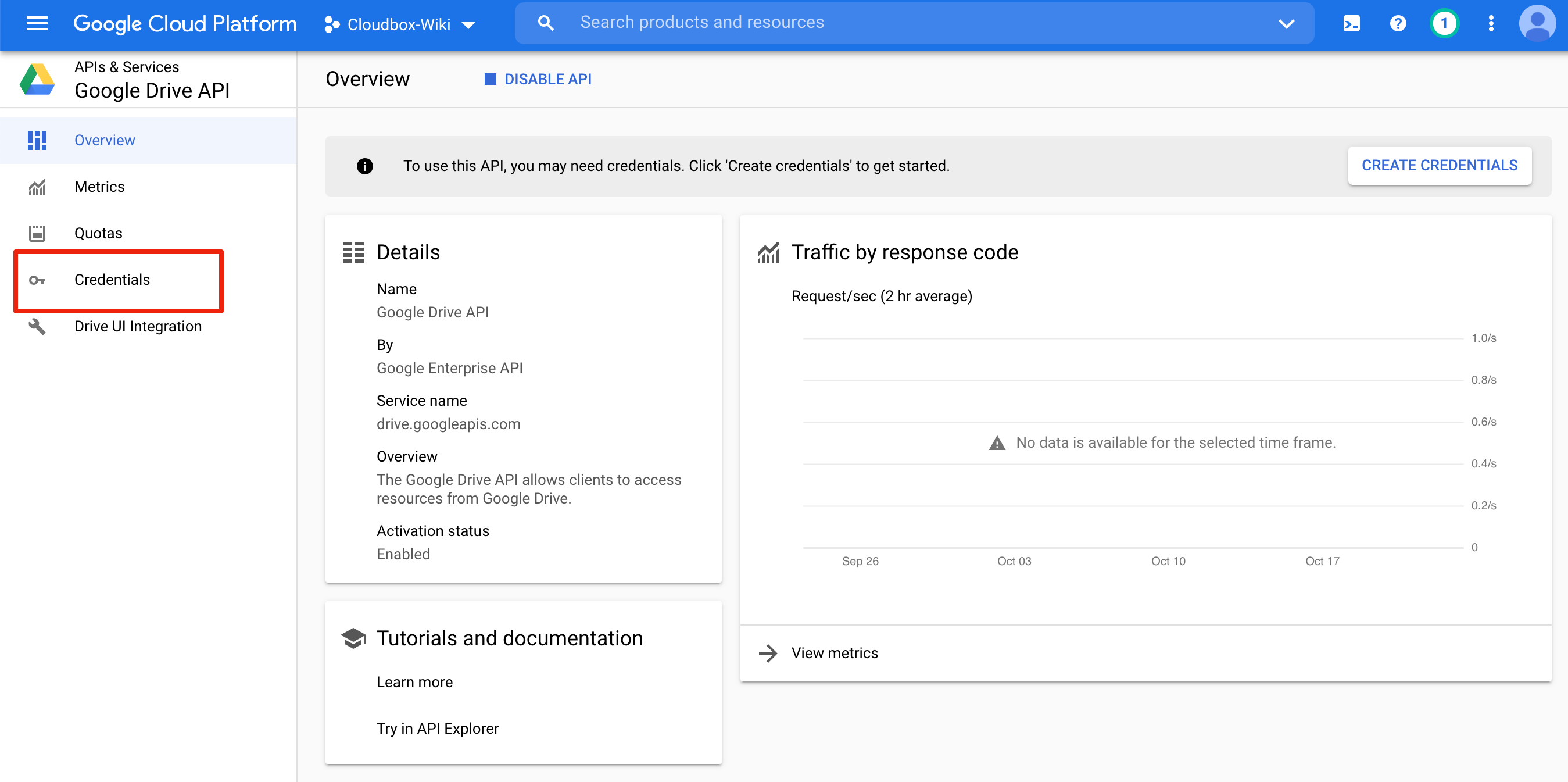
Task: Click the Oct 10 date label on chart
Action: (1168, 562)
